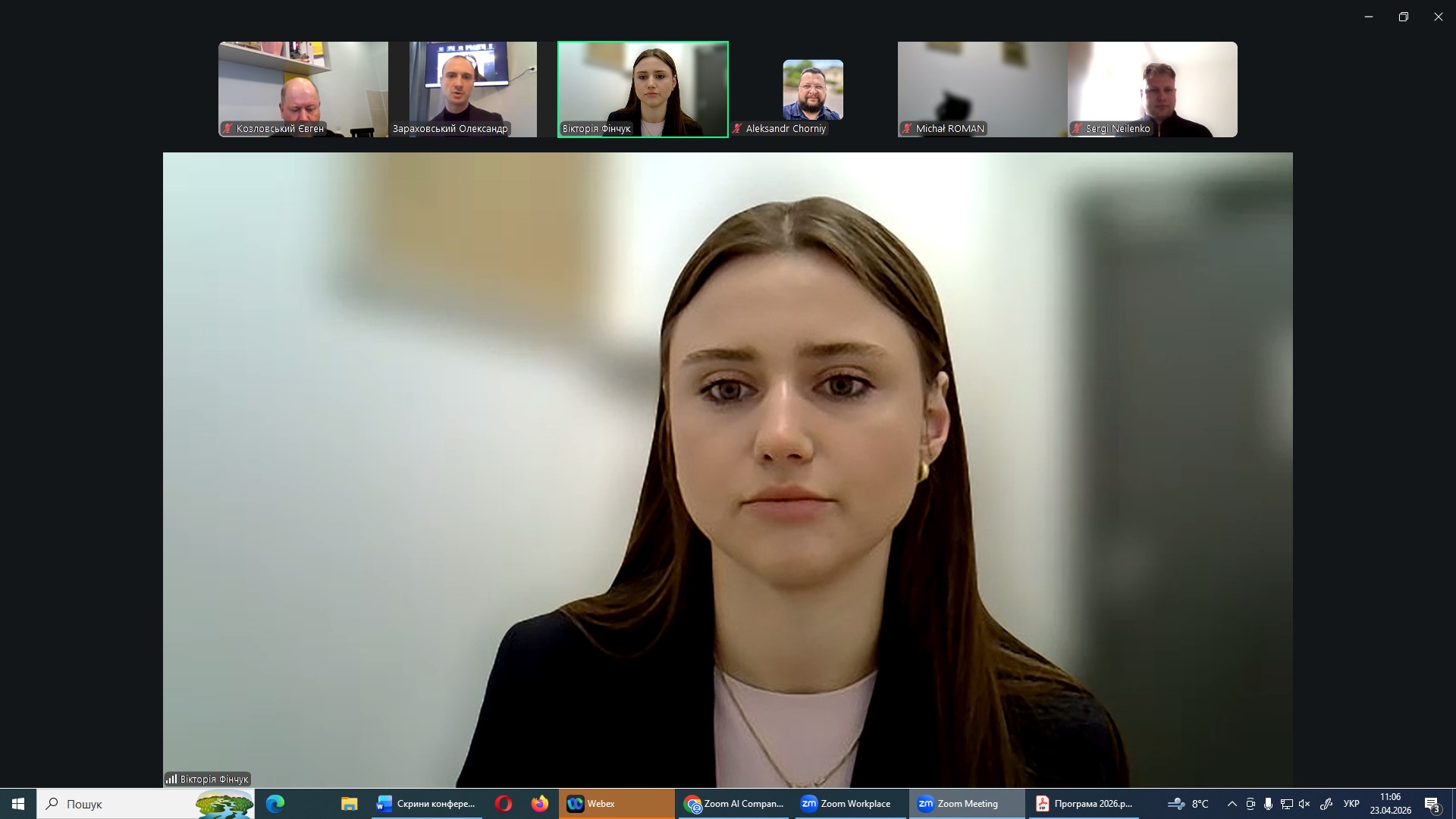The height and width of the screenshot is (819, 1456).
Task: Click Козловський Євген's video thumbnail
Action: pos(303,89)
